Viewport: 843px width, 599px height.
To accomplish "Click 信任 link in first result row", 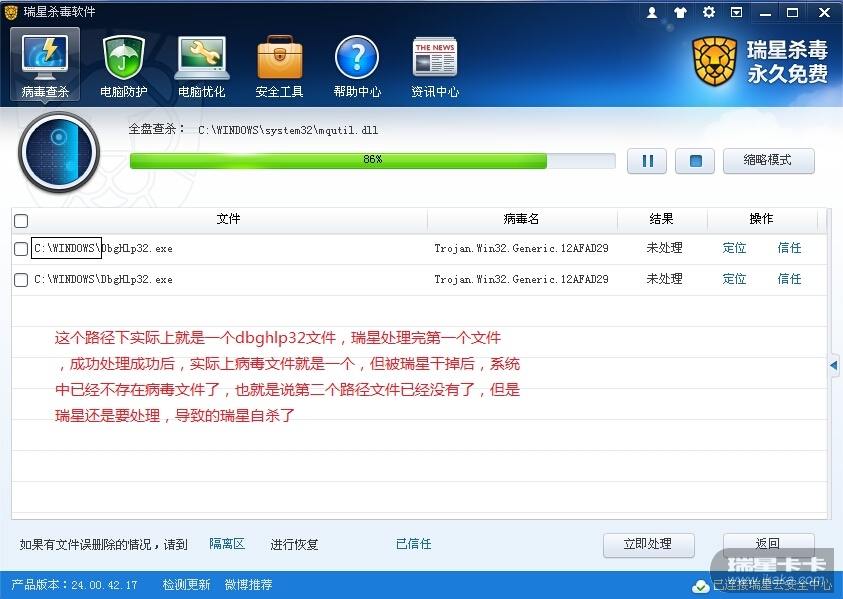I will [x=789, y=248].
